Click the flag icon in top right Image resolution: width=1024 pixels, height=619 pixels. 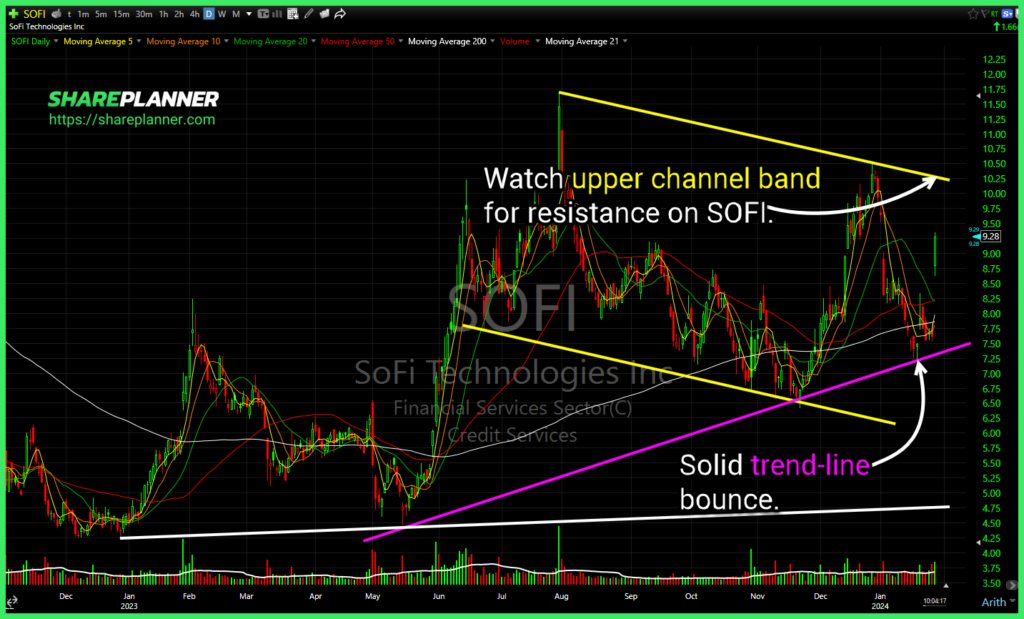[984, 14]
